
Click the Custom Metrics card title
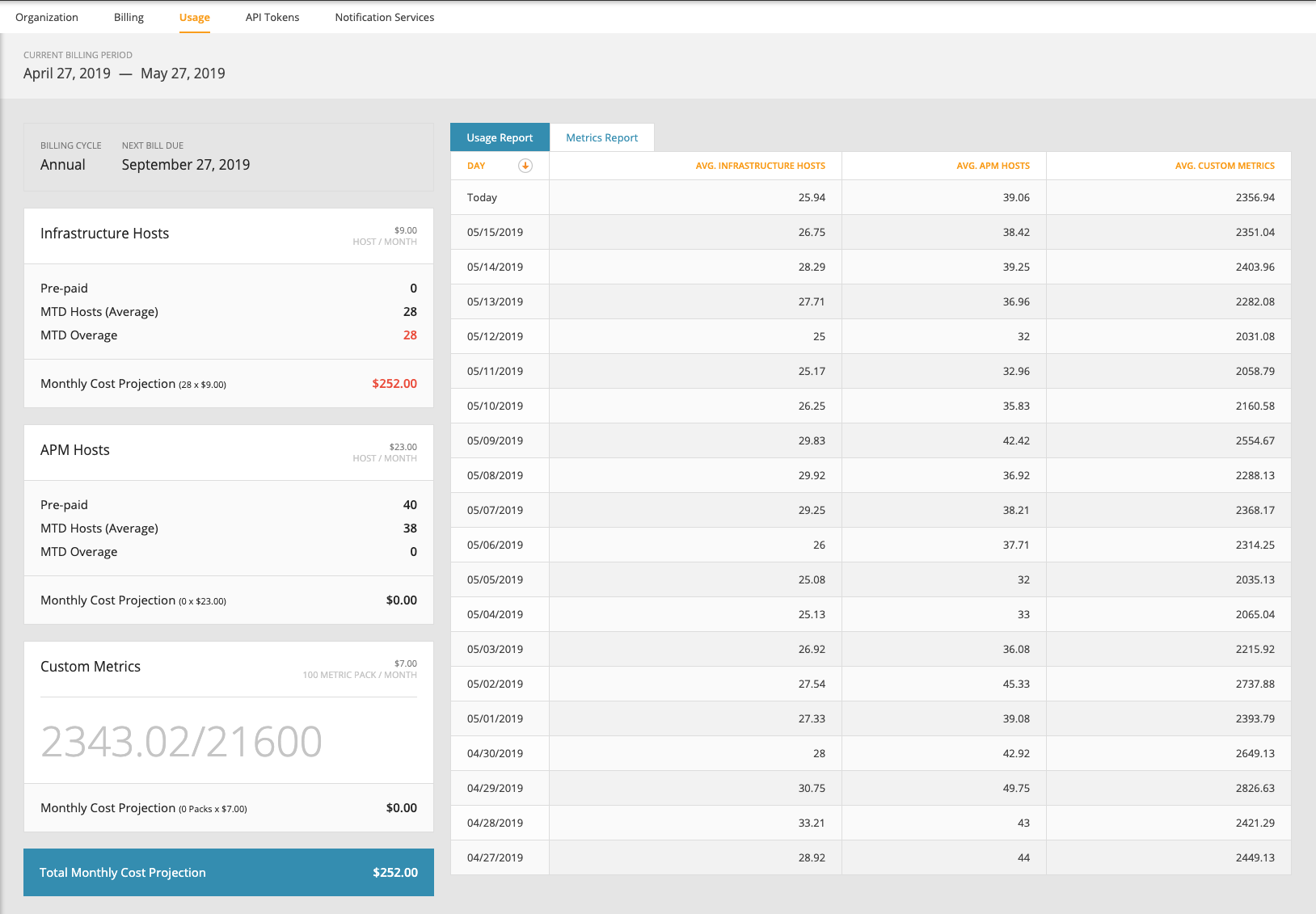[91, 667]
